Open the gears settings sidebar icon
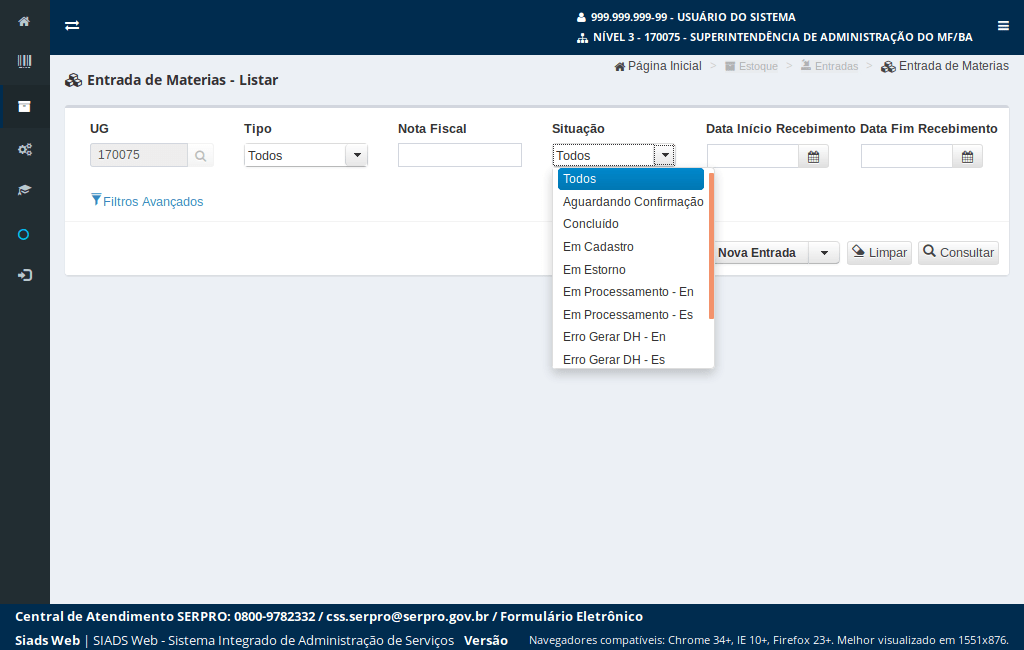This screenshot has width=1024, height=650. (x=24, y=150)
